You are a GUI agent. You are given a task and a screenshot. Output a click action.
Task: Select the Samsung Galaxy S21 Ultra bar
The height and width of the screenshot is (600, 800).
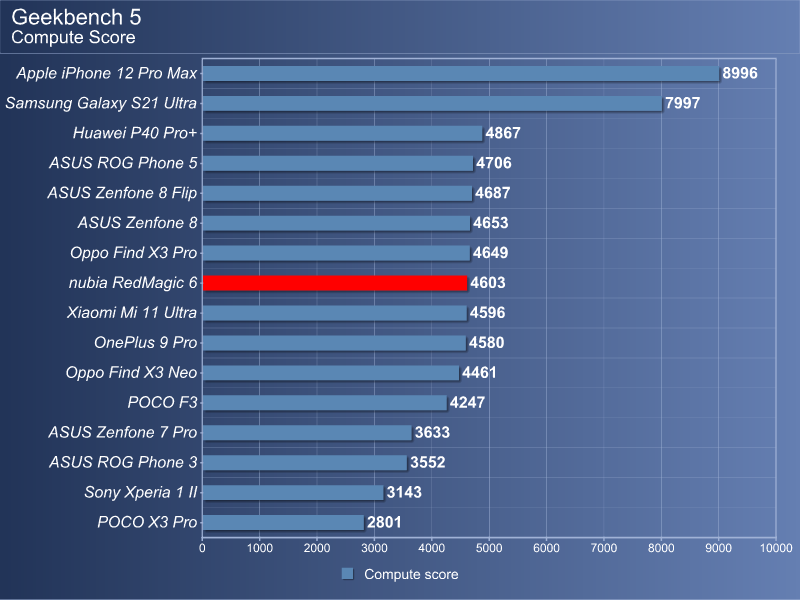coord(432,104)
